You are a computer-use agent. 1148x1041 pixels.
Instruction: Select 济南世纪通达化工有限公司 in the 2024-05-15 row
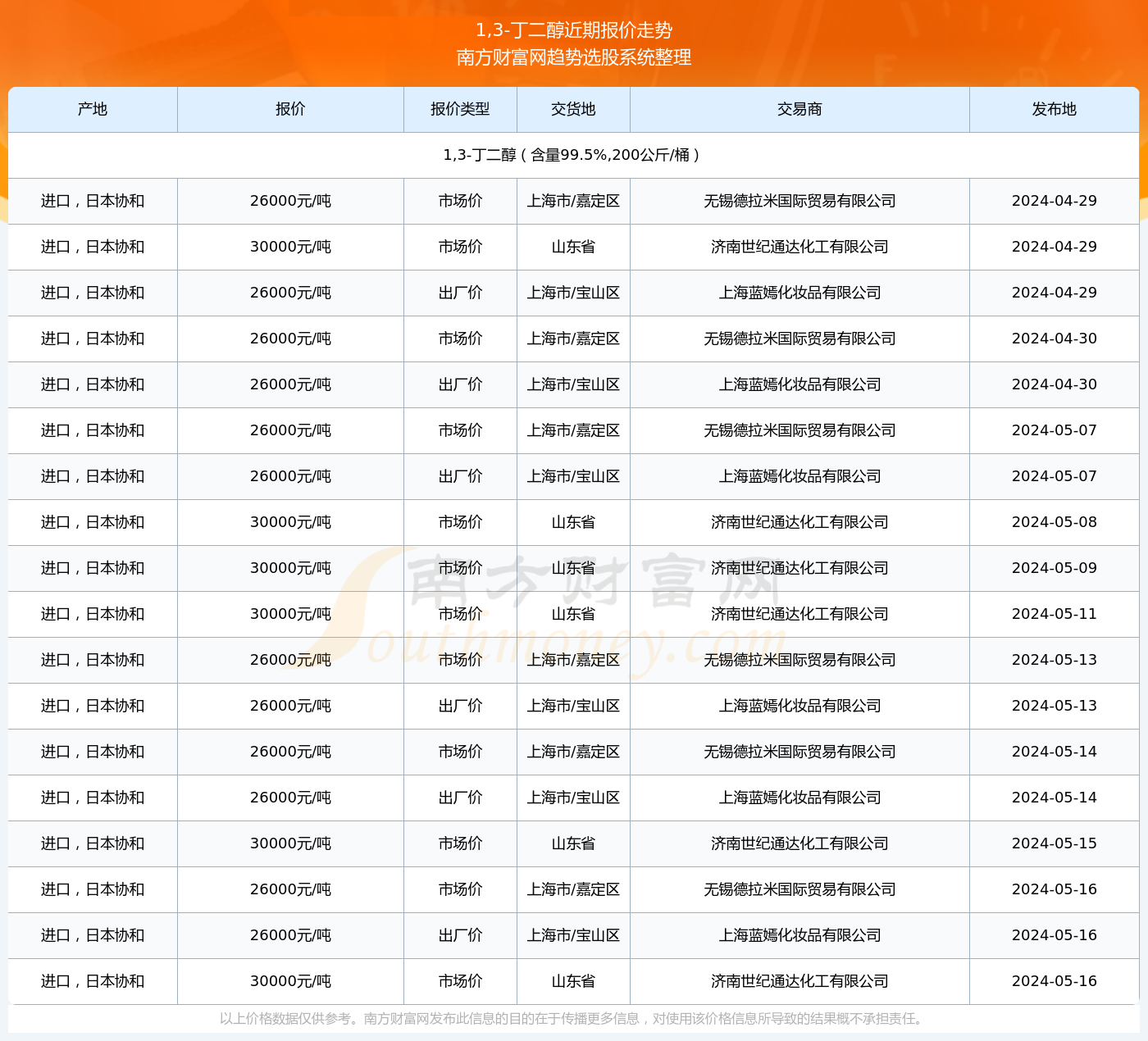[x=799, y=843]
